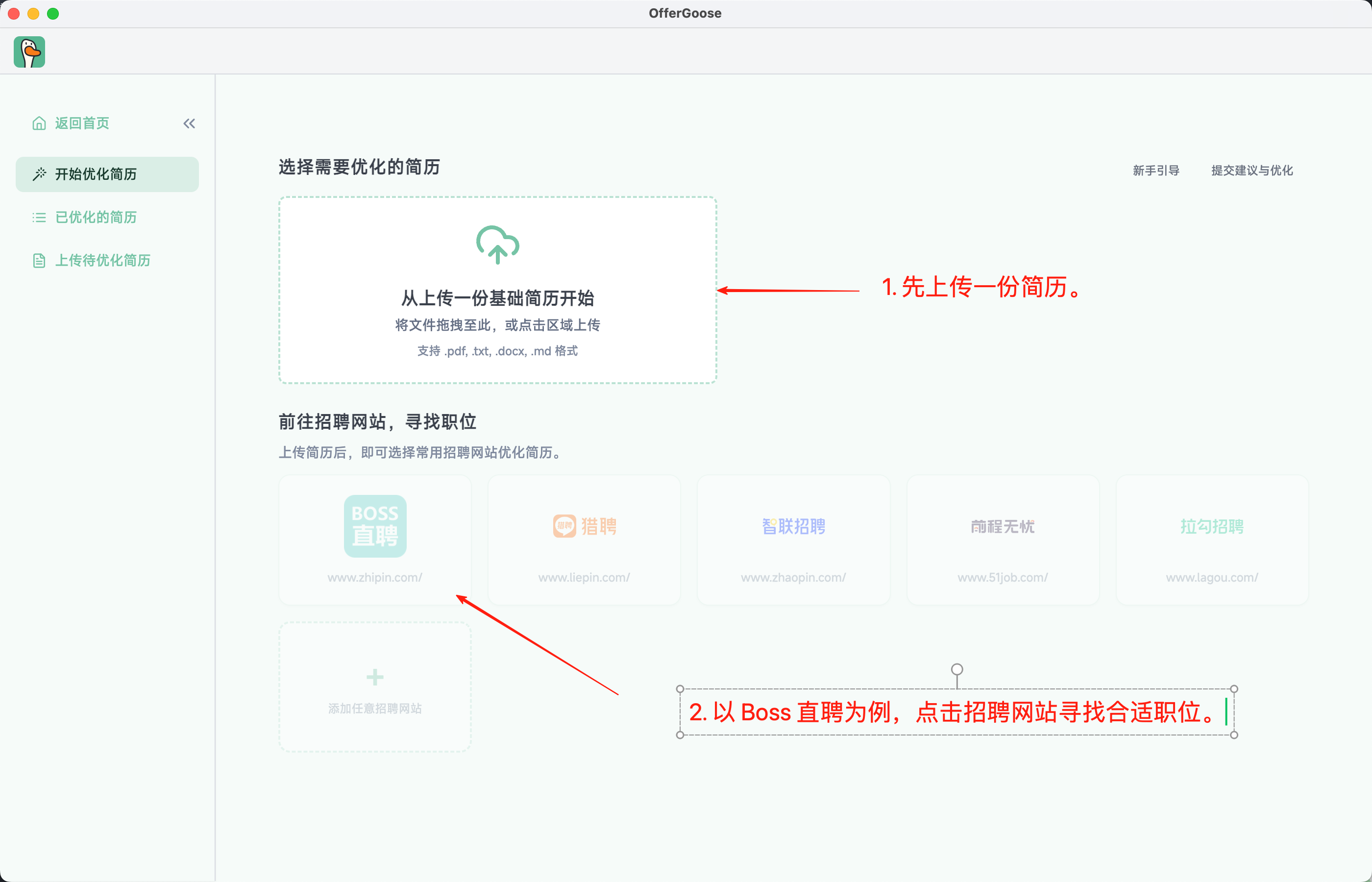Collapse the sidebar with double chevron

[x=189, y=123]
